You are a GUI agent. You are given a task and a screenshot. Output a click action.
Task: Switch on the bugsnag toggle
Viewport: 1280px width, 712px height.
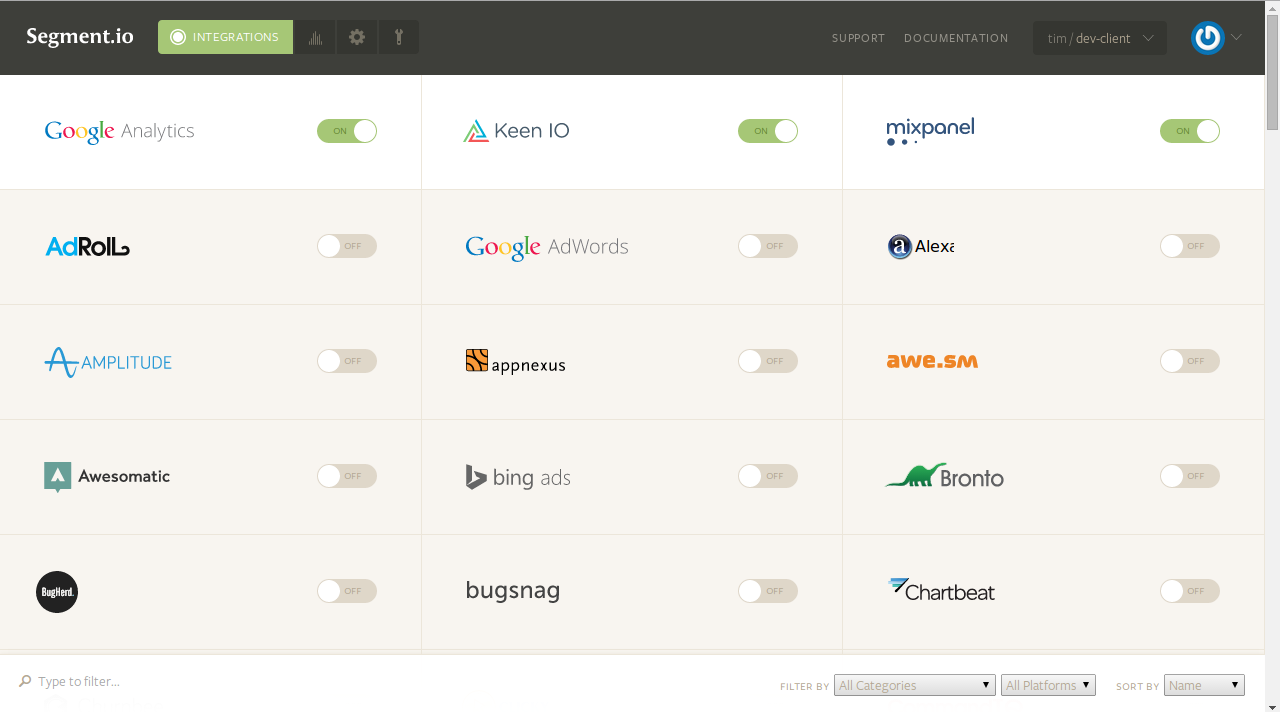tap(768, 591)
